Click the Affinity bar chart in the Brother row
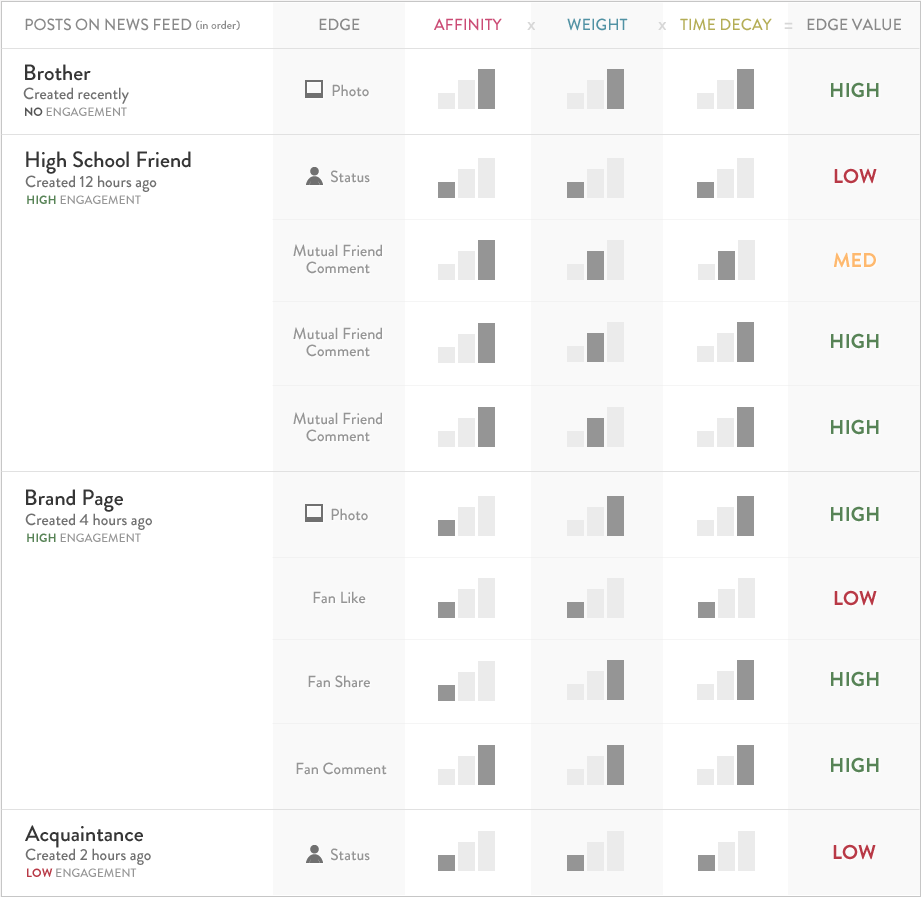This screenshot has width=921, height=897. coord(467,89)
